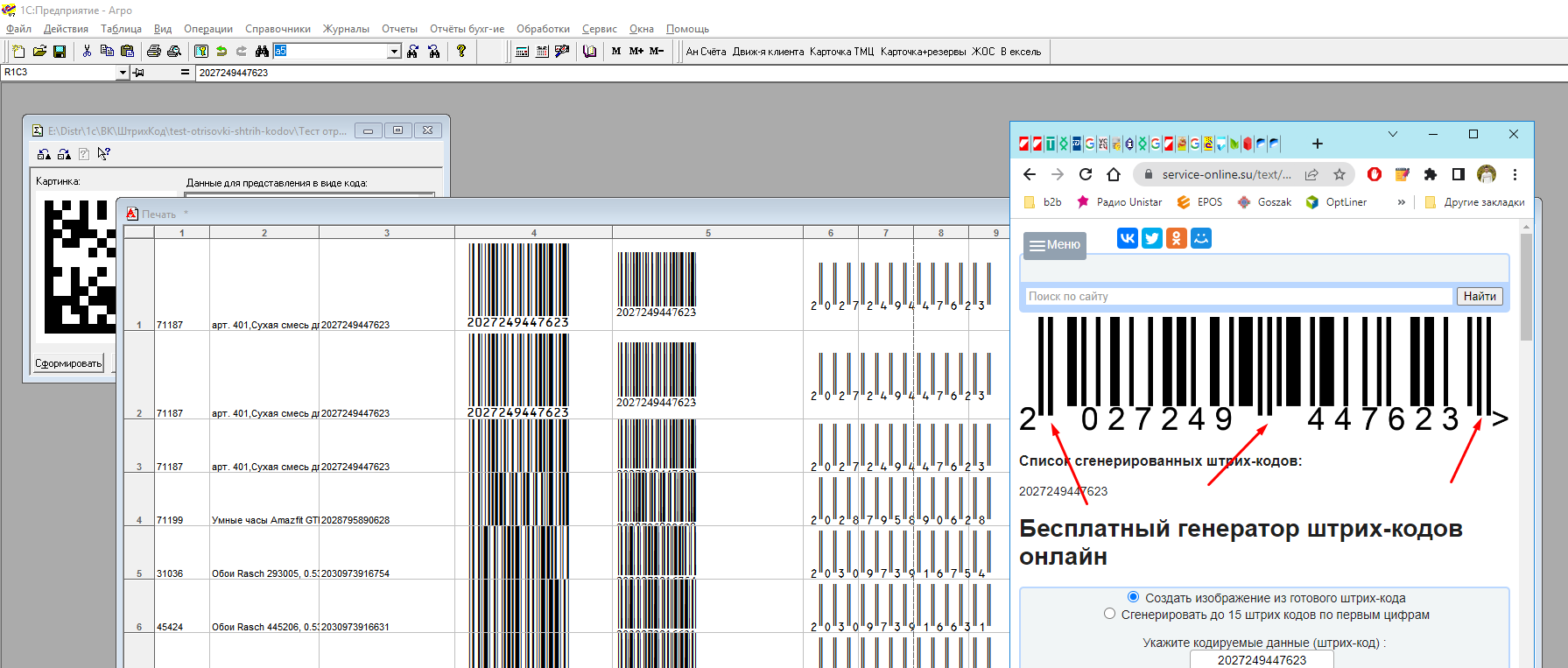Click the В ексель toolbar button
Image resolution: width=1568 pixels, height=668 pixels.
pyautogui.click(x=1021, y=52)
